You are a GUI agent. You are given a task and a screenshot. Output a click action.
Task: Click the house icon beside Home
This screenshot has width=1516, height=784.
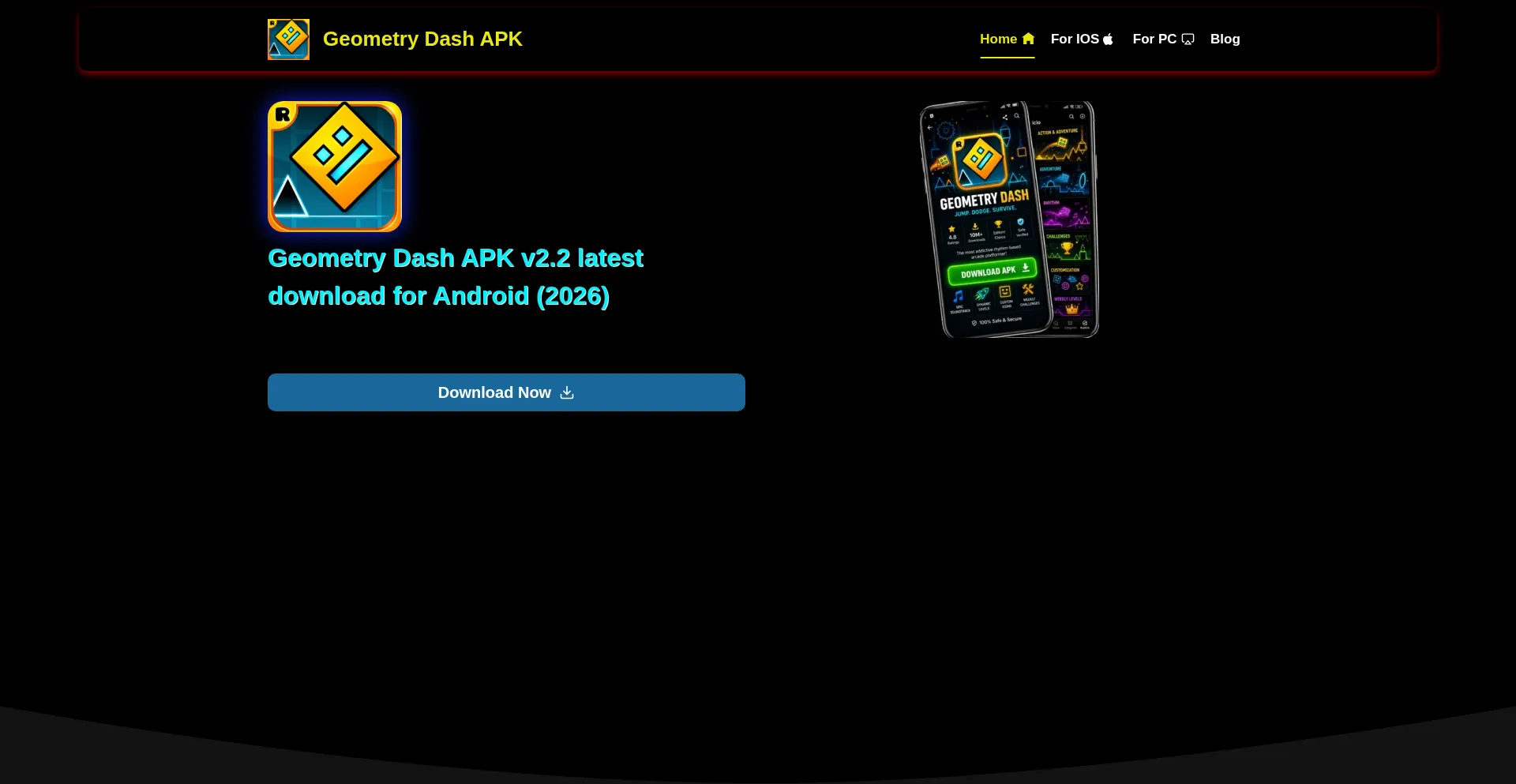click(x=1028, y=39)
